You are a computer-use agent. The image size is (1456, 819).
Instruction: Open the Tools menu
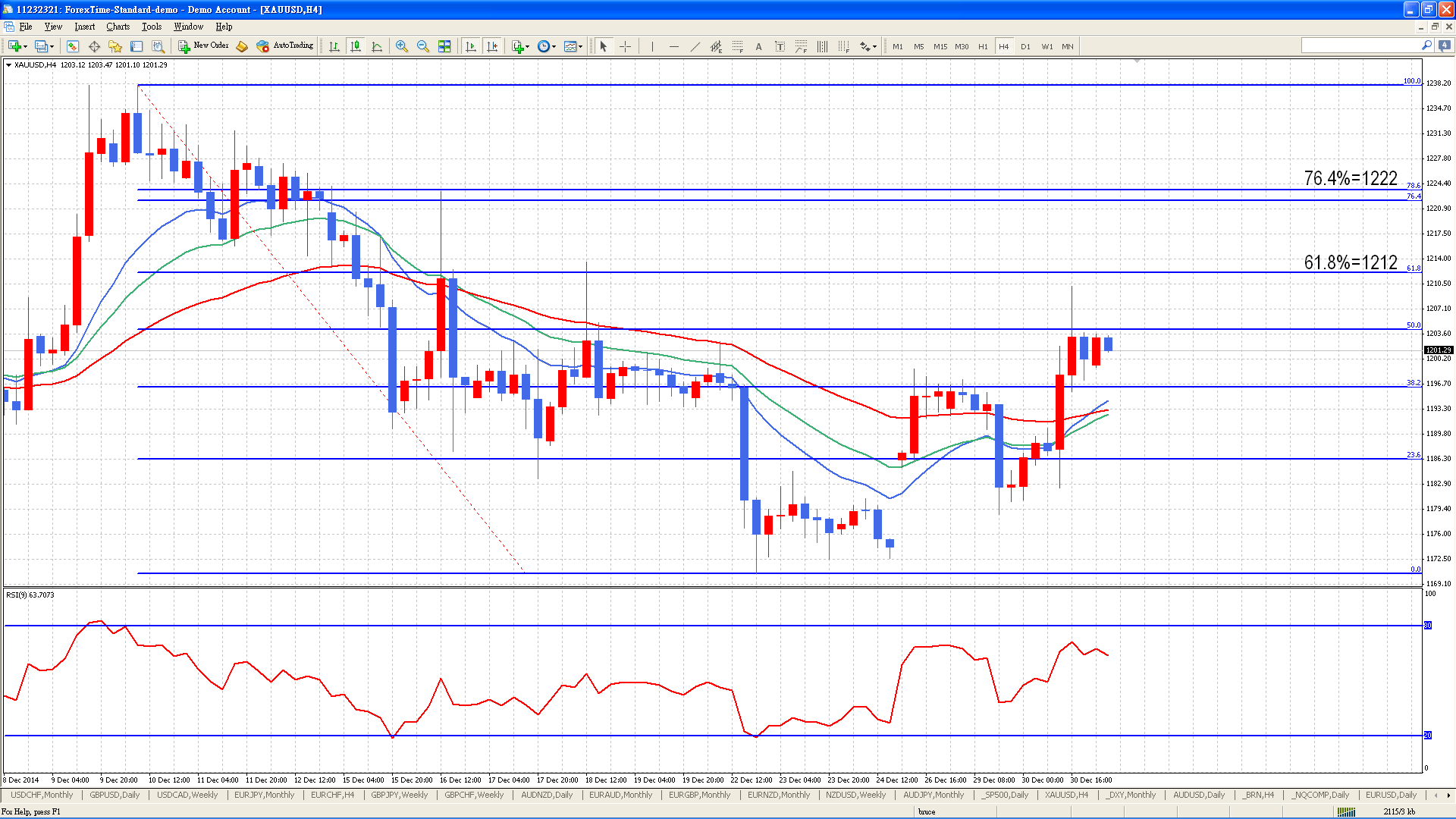152,27
